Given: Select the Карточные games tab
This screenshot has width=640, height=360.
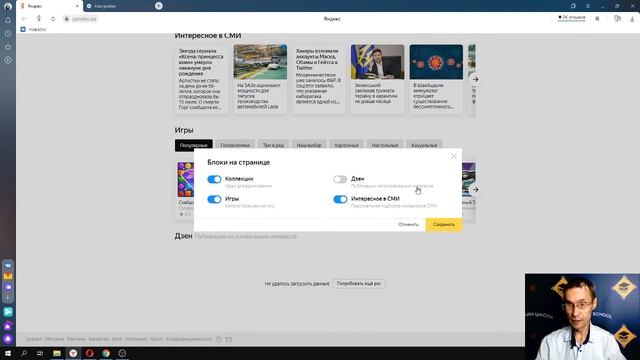Looking at the screenshot, I should (x=347, y=145).
